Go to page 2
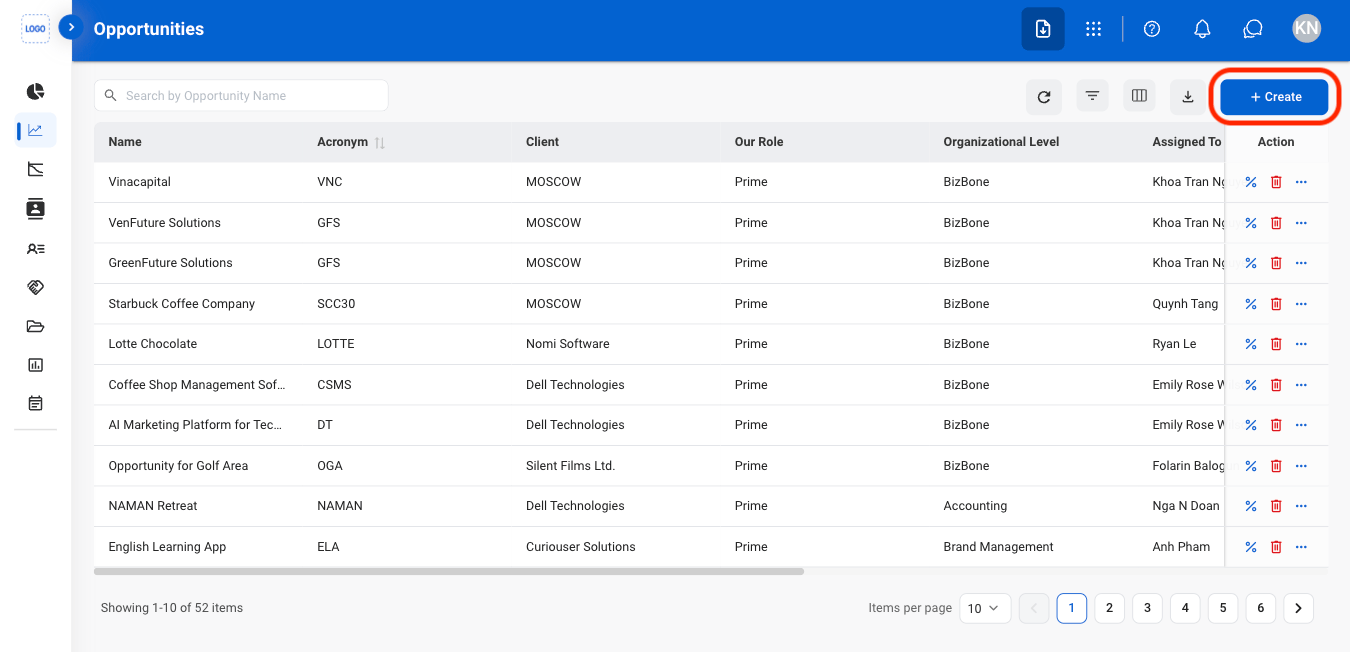Image resolution: width=1350 pixels, height=652 pixels. coord(1109,608)
